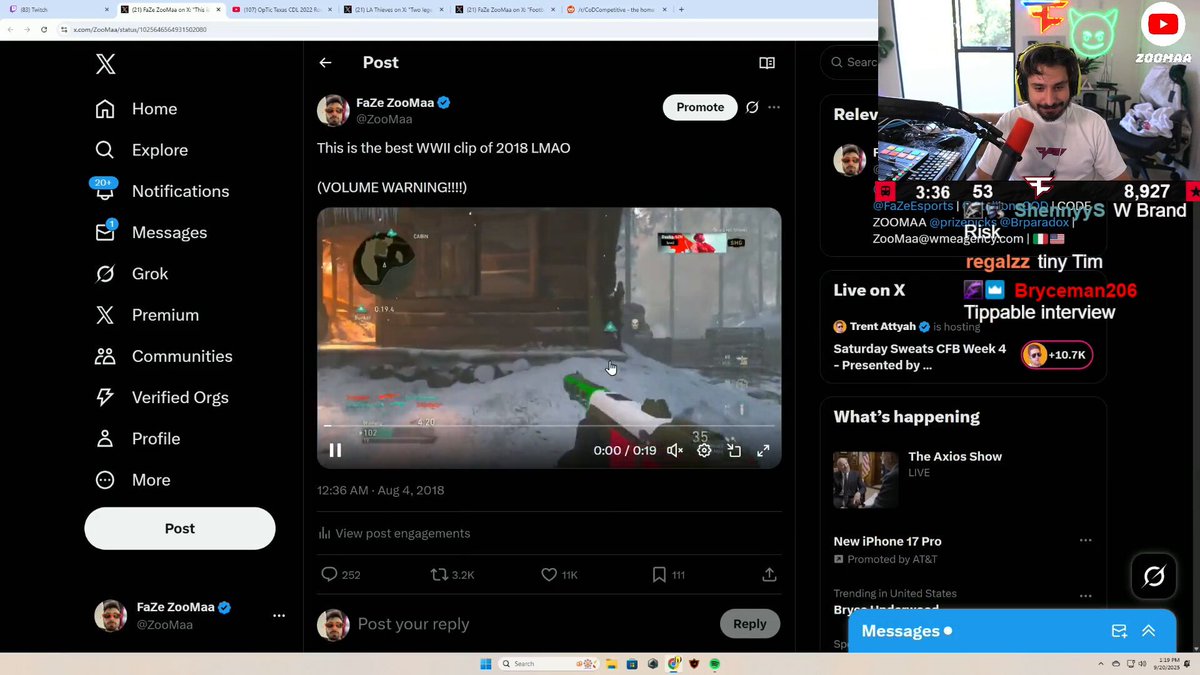This screenshot has width=1200, height=675.
Task: Open more options for New iPhone 17 Pro
Action: coord(1085,541)
